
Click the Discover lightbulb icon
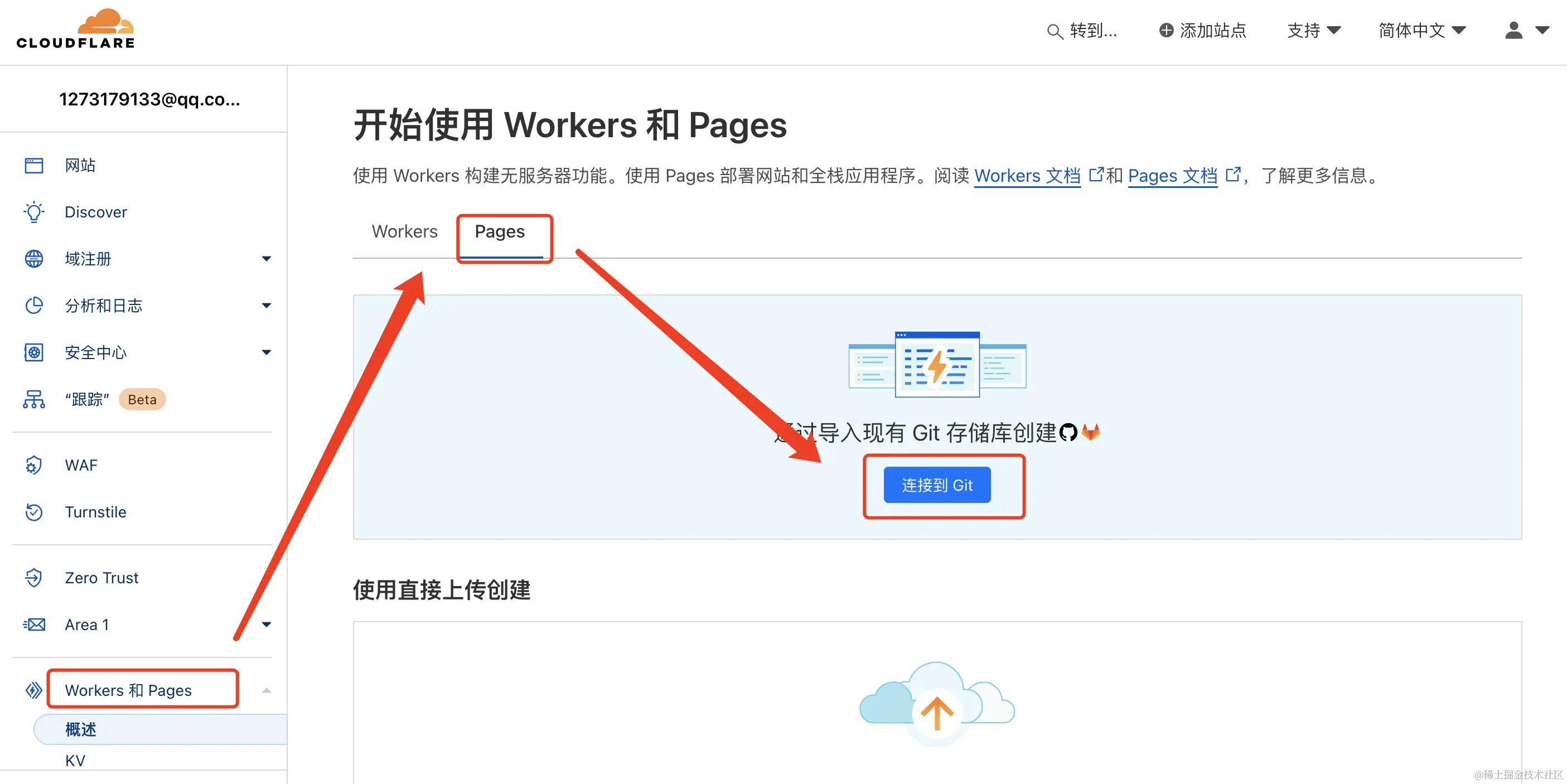(34, 212)
